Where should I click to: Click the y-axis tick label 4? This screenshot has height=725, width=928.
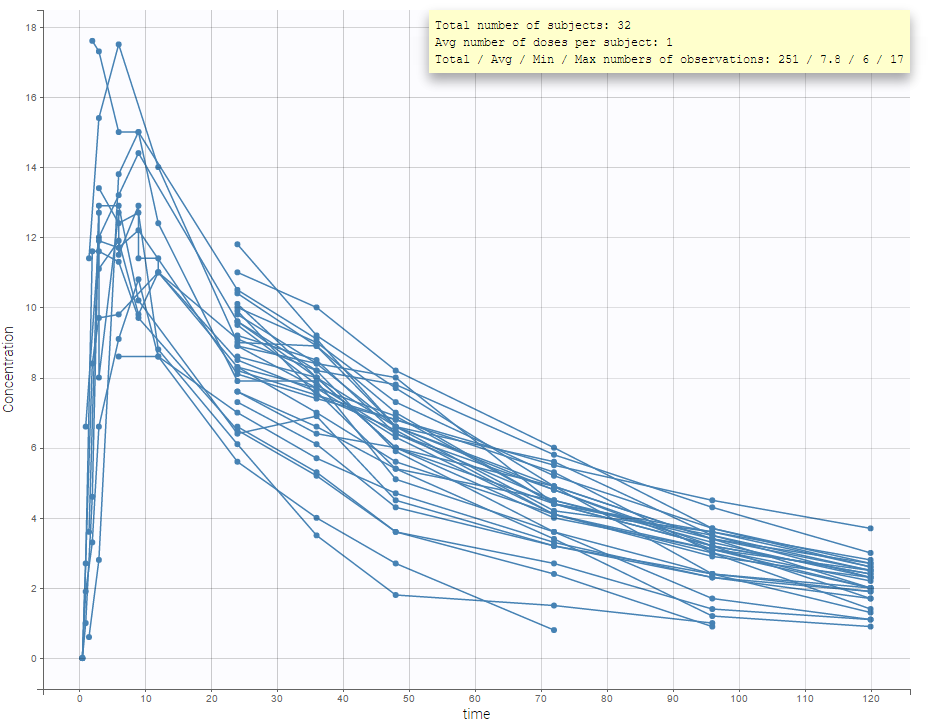[34, 518]
